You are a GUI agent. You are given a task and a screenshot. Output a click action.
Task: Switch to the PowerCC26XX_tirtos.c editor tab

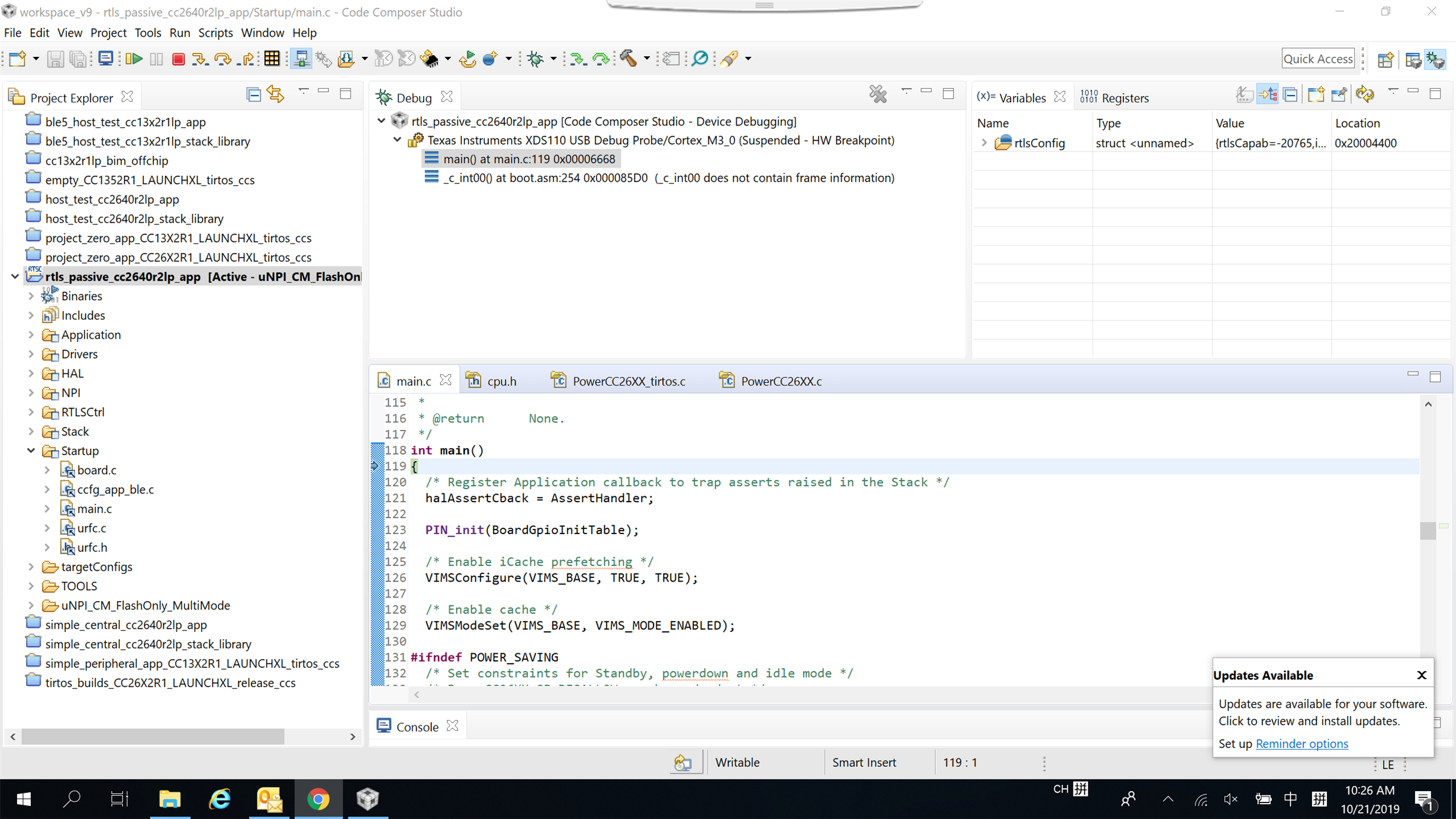click(629, 381)
